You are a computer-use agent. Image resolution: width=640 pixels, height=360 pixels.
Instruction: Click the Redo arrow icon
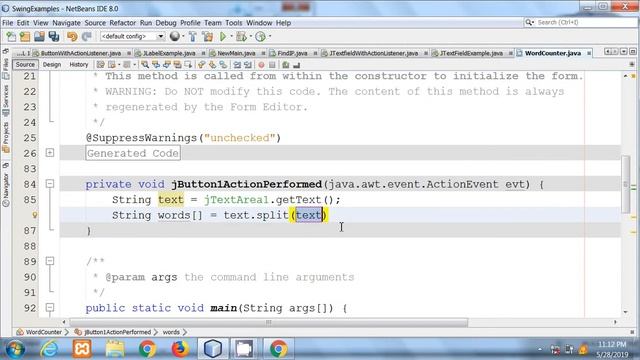coord(87,37)
